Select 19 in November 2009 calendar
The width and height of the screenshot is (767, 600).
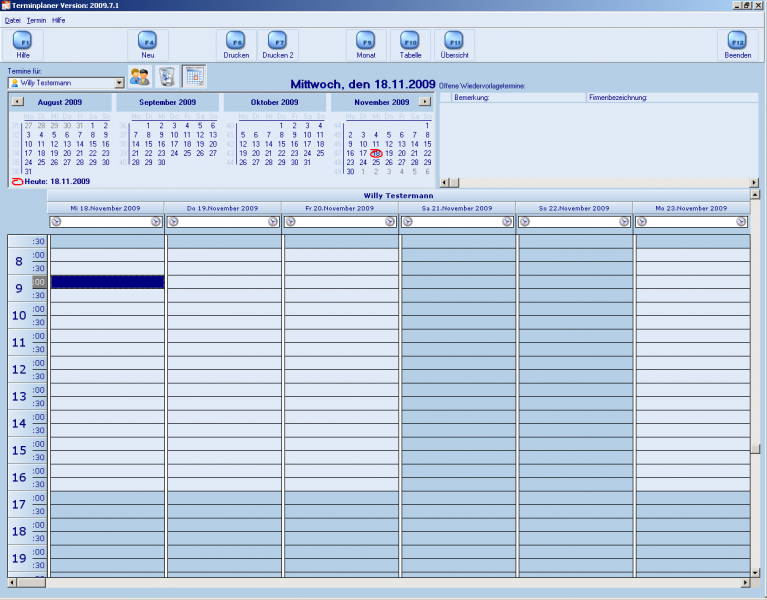pyautogui.click(x=389, y=153)
